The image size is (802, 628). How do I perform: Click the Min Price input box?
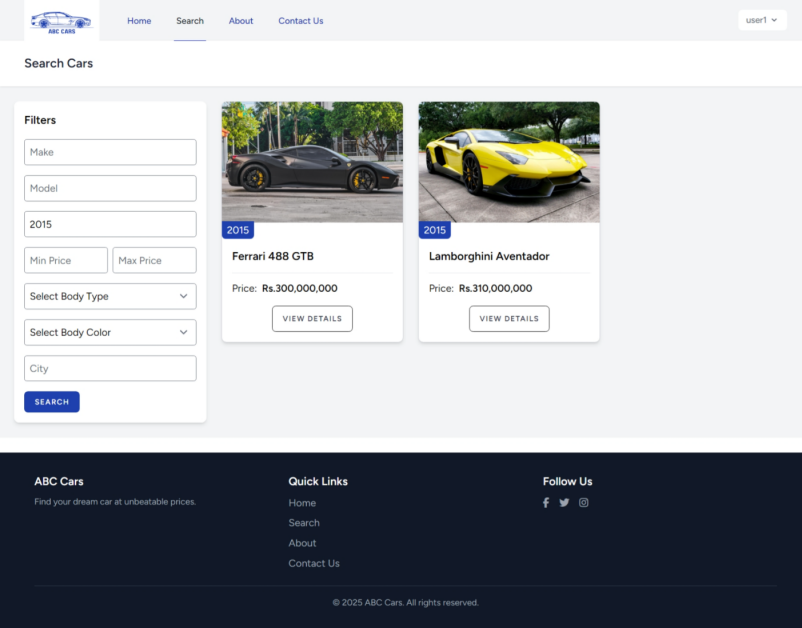65,260
